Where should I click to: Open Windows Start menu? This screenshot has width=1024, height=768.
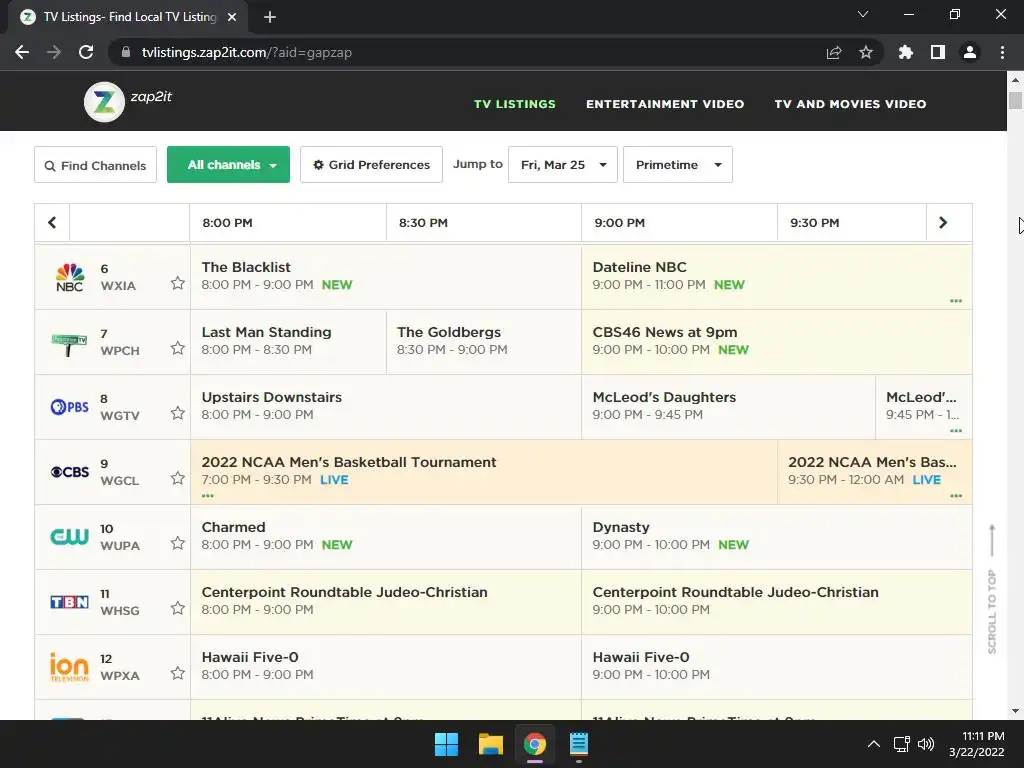click(x=447, y=744)
